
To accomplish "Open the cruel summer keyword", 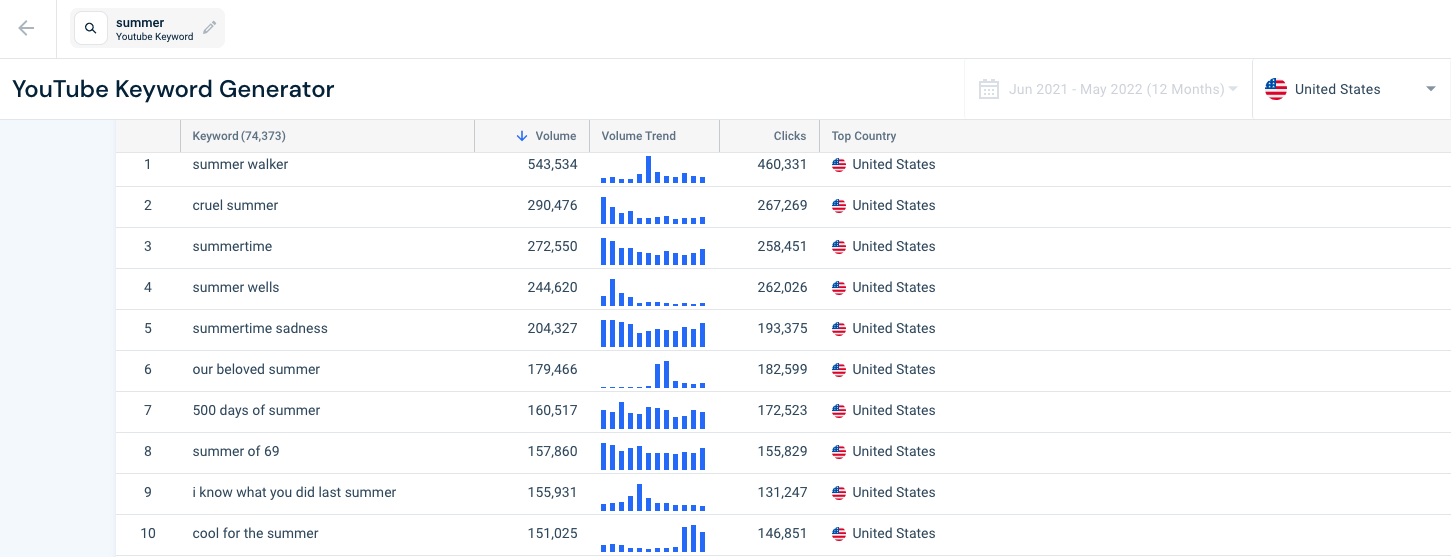I will tap(235, 206).
